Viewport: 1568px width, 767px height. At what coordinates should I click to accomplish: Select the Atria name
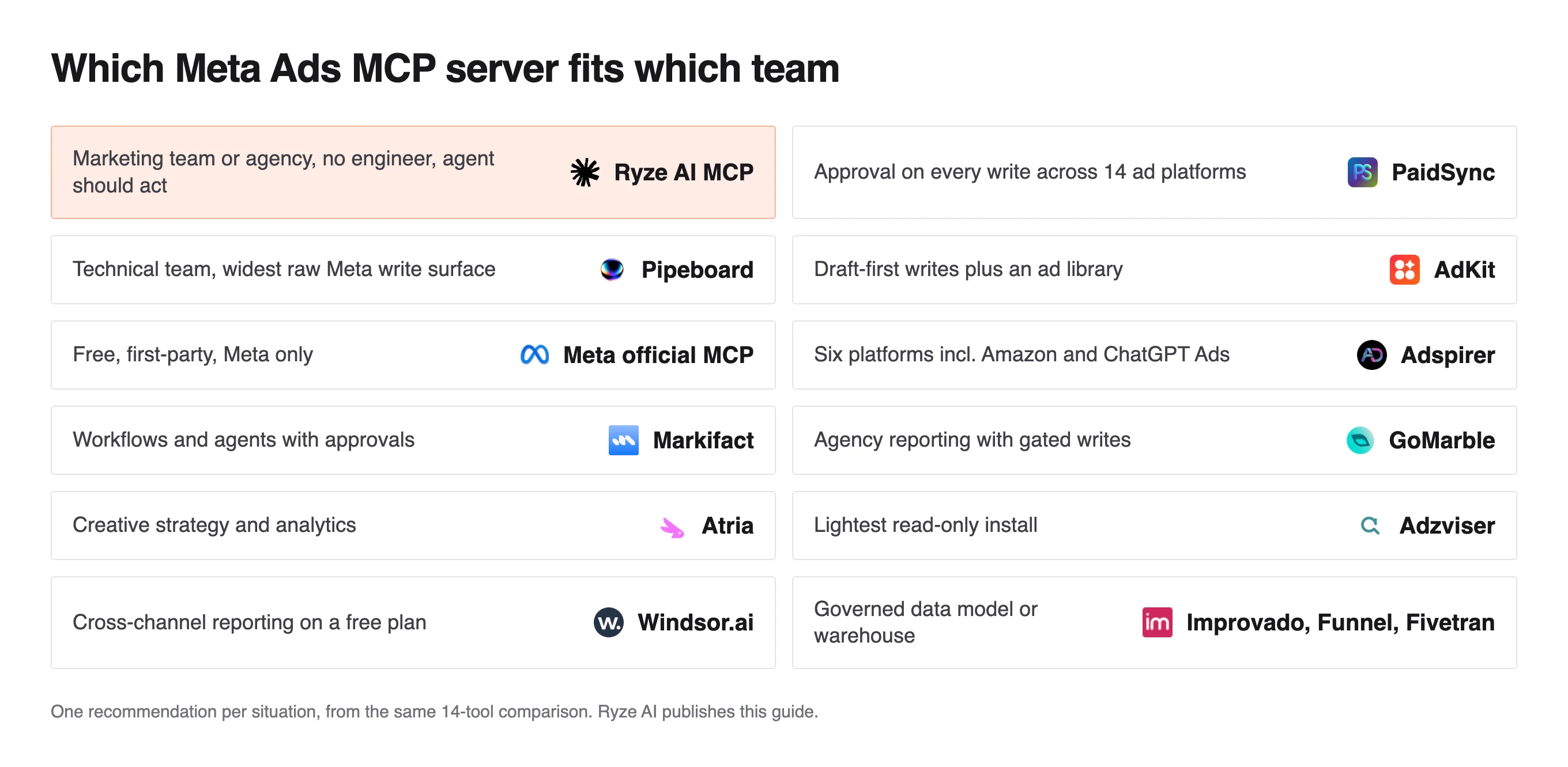tap(728, 525)
